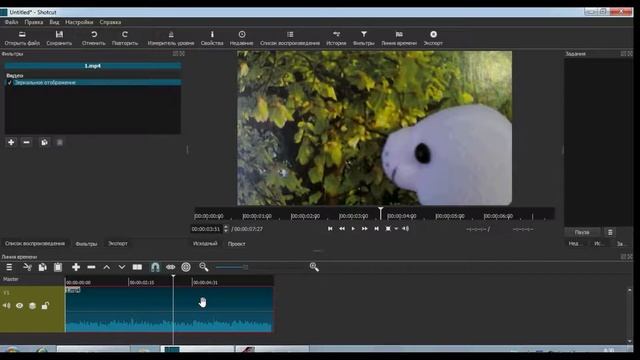Open the Справка menu
This screenshot has height=360, width=640.
110,22
